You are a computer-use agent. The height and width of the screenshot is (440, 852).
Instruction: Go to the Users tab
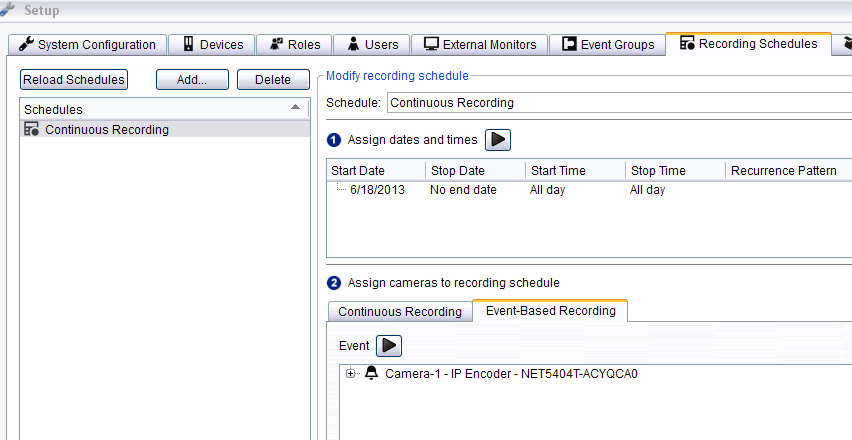pos(372,44)
